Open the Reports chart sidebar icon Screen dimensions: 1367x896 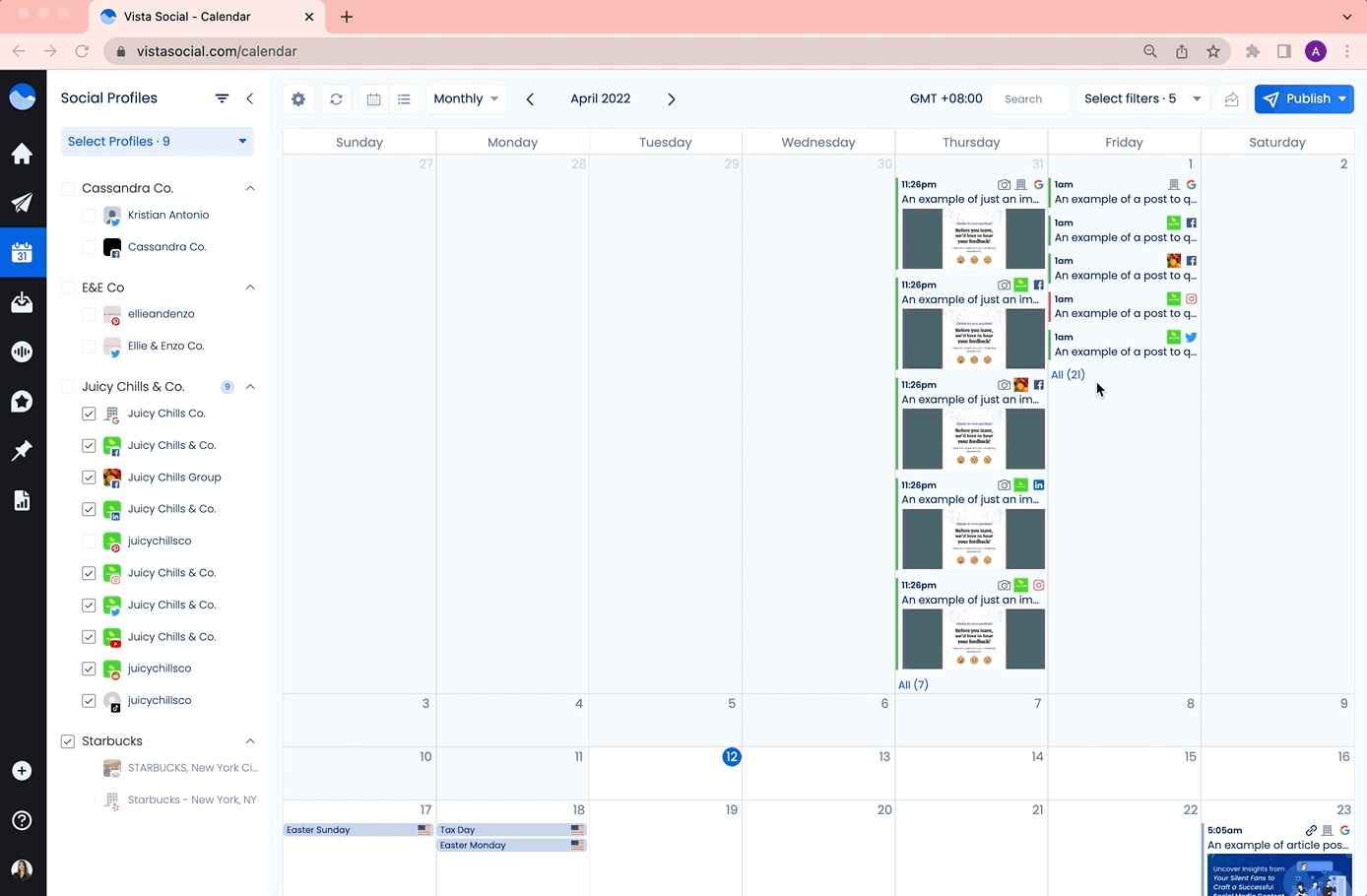[22, 500]
